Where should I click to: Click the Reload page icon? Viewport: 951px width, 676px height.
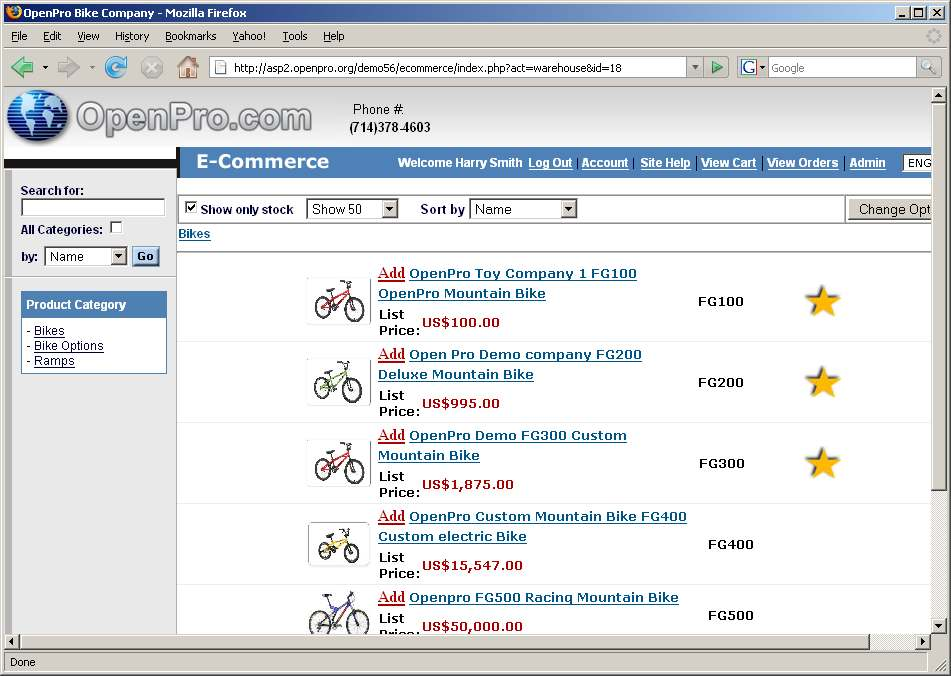click(x=116, y=67)
